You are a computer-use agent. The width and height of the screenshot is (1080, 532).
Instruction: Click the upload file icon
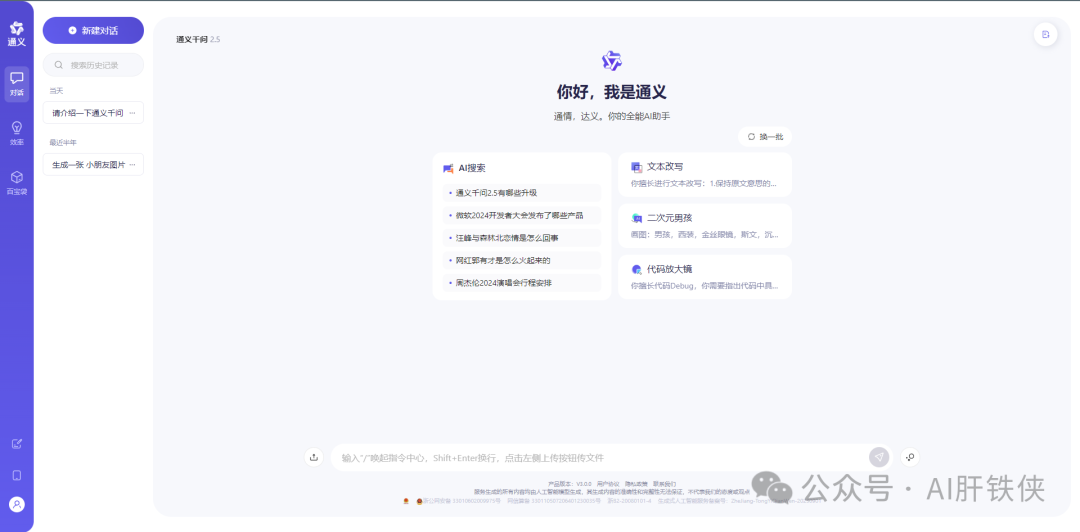coord(314,457)
